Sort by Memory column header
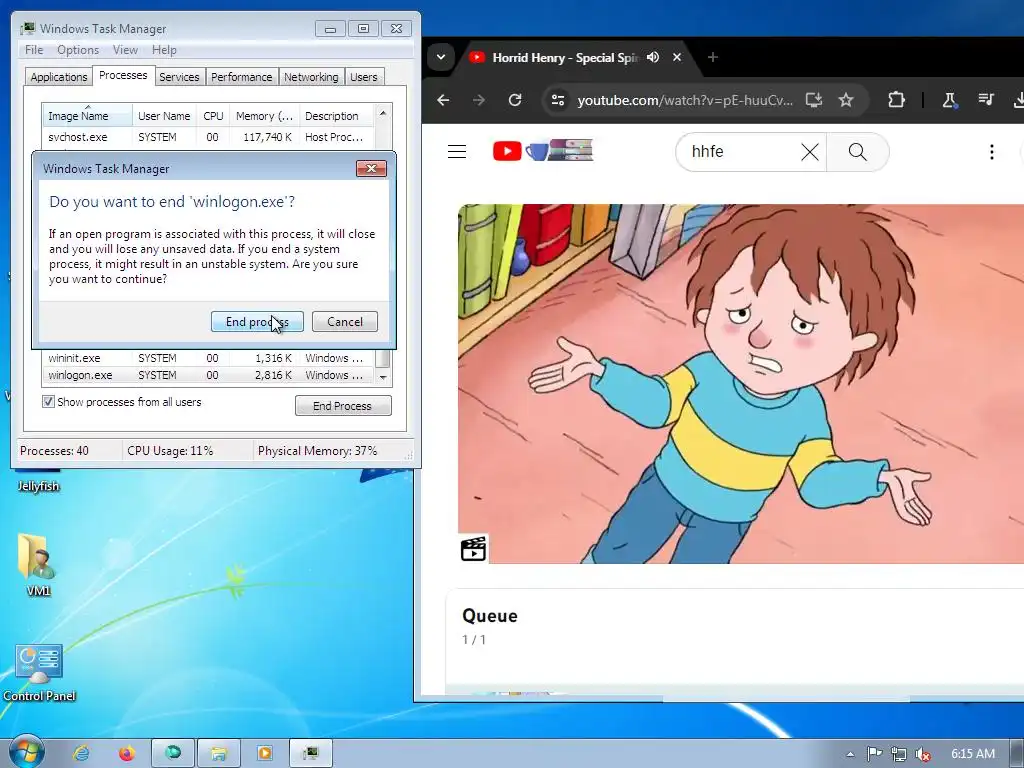This screenshot has width=1024, height=768. point(264,116)
